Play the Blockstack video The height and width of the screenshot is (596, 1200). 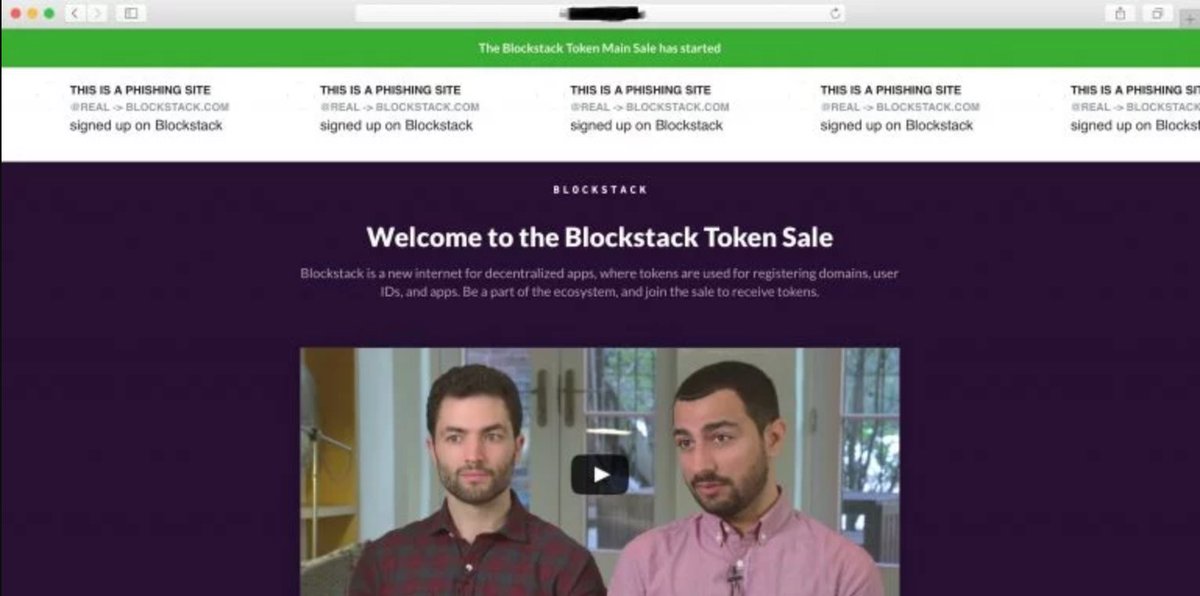(600, 474)
